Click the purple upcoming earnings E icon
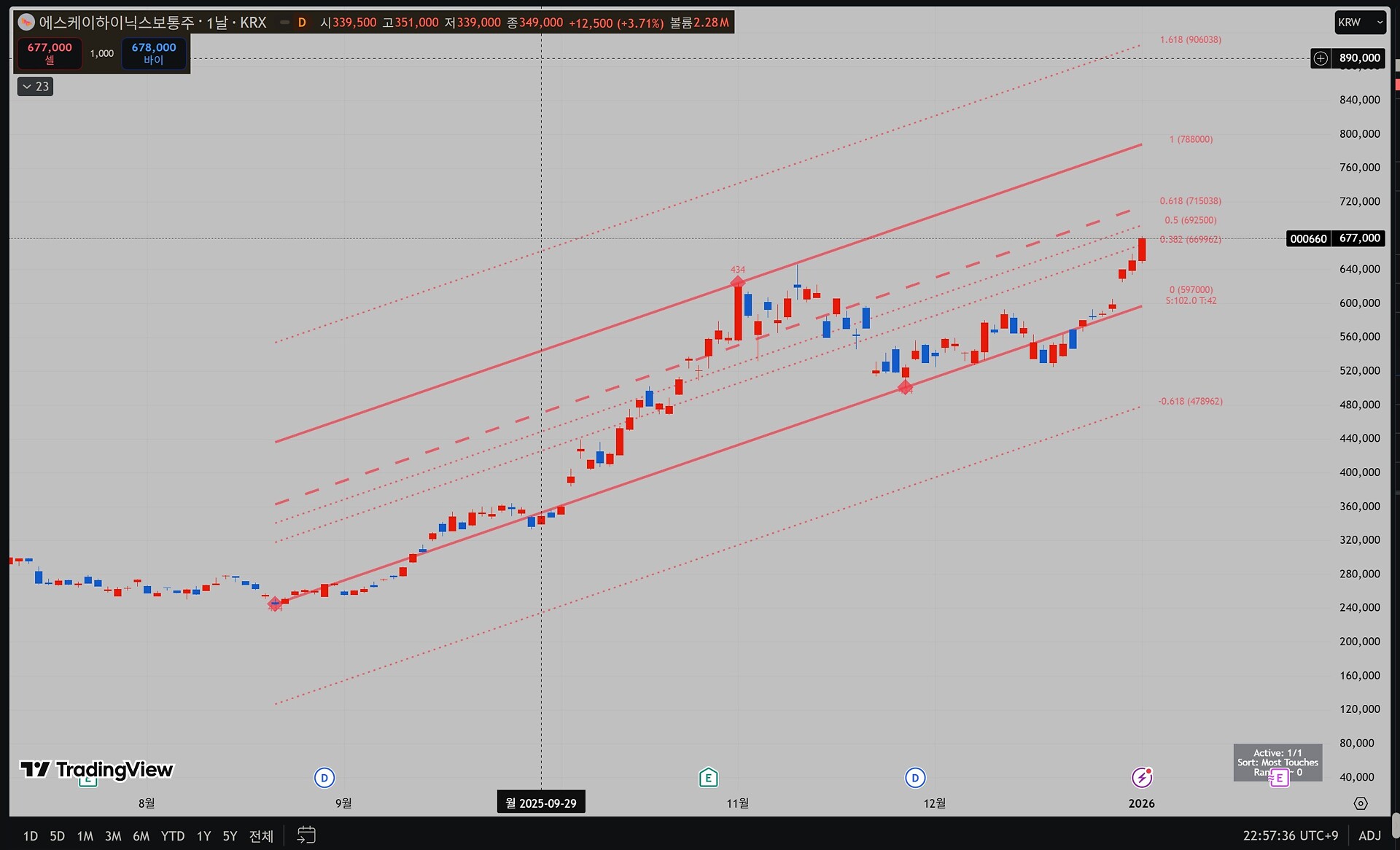Screen dimensions: 1400x850 point(1279,778)
